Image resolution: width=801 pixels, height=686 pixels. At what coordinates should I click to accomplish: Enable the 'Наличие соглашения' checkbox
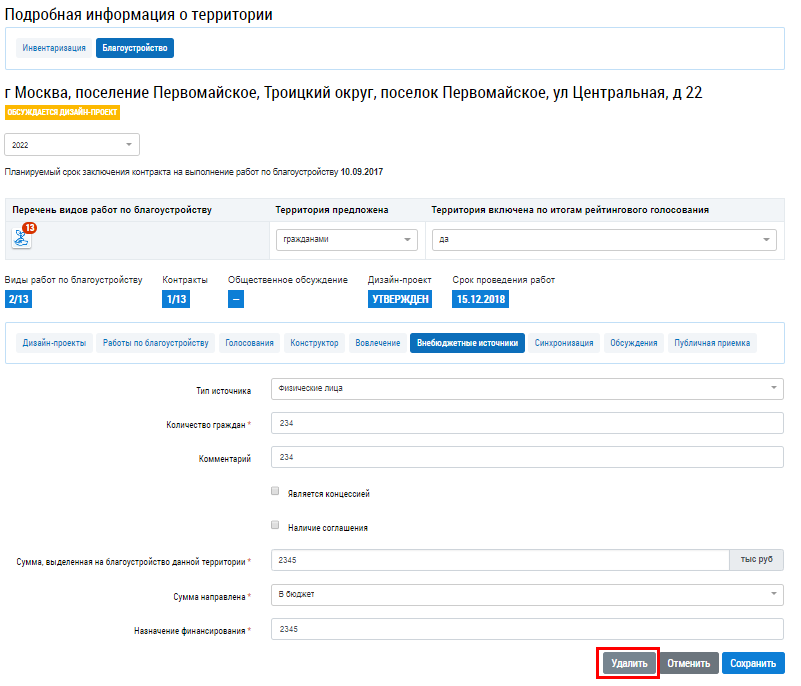[x=275, y=525]
